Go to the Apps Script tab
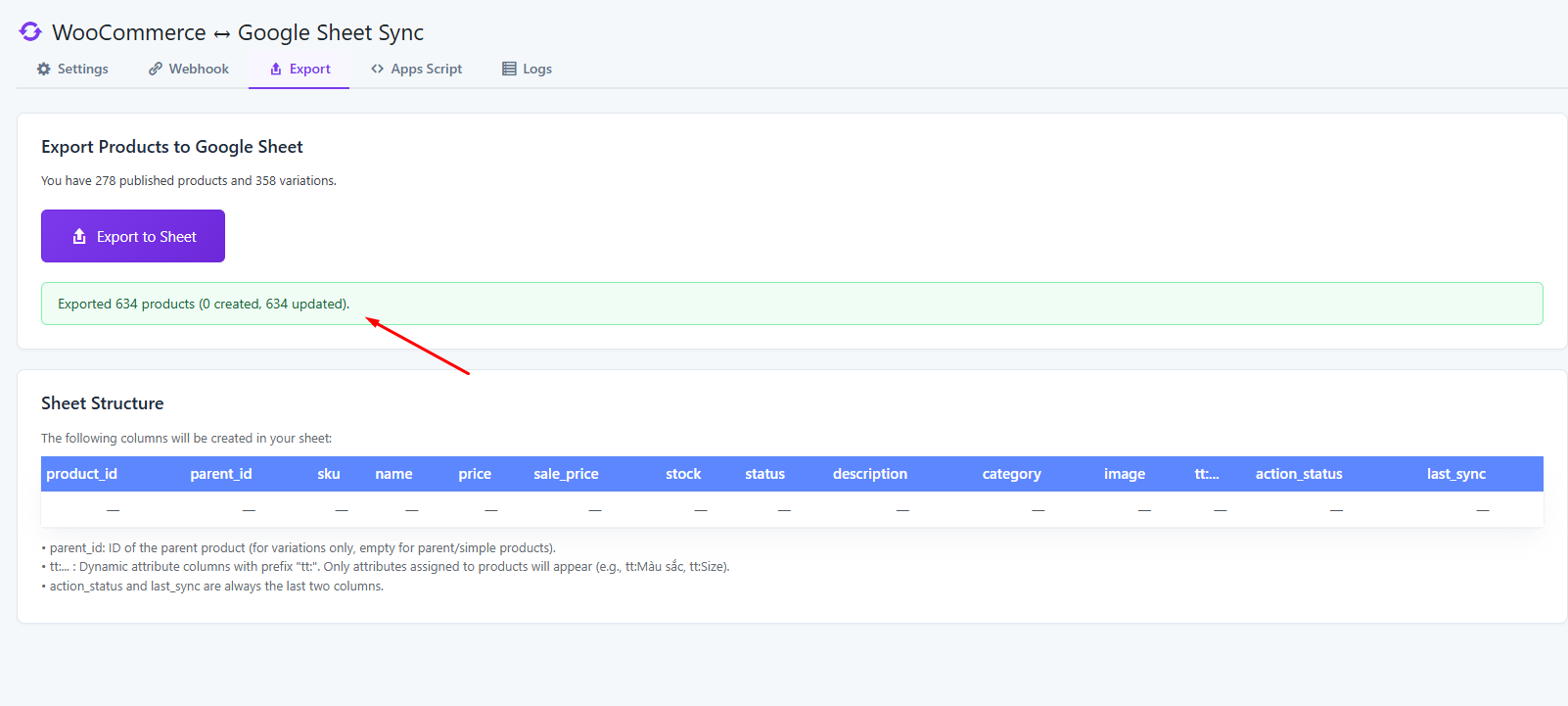 point(426,70)
